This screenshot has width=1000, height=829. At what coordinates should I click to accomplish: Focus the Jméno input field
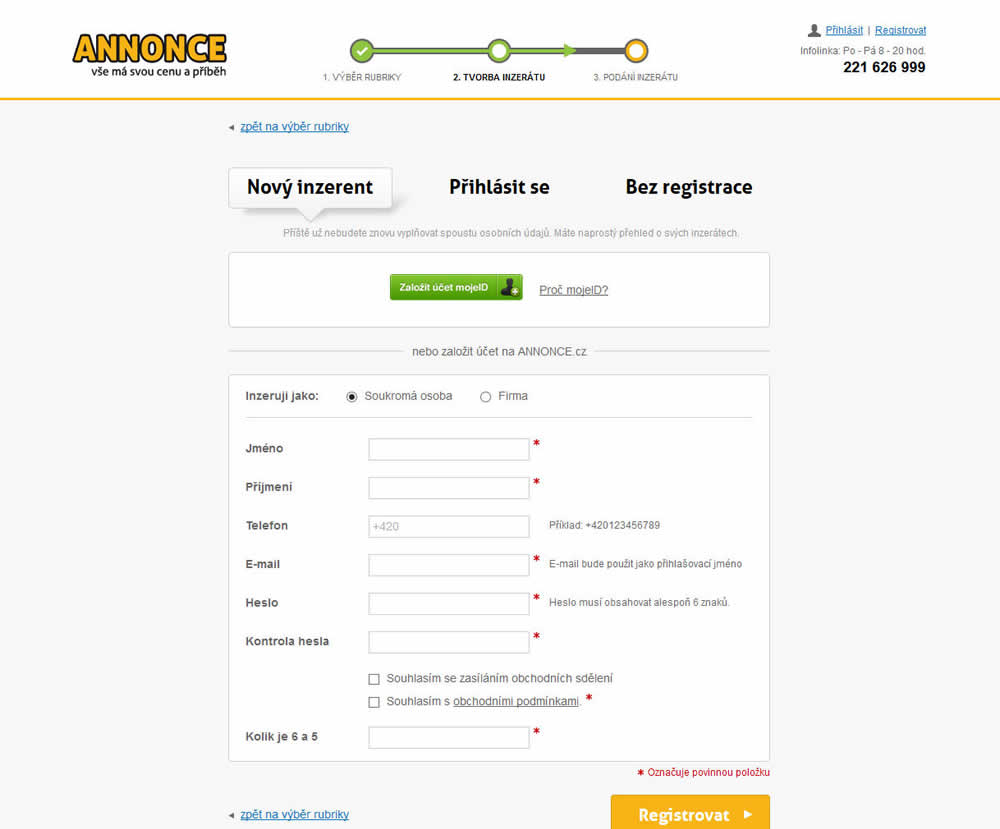click(x=449, y=449)
